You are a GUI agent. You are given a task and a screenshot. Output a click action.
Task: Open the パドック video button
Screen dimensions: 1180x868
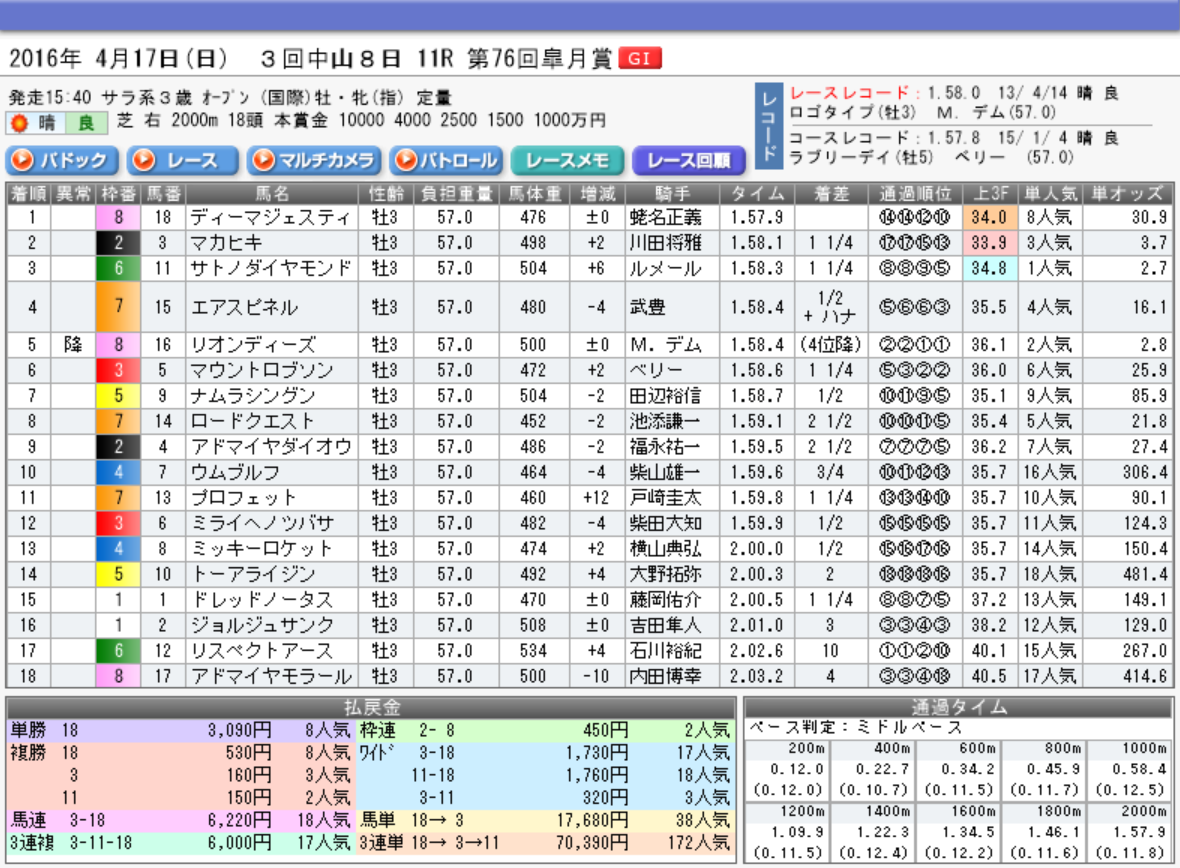click(62, 160)
